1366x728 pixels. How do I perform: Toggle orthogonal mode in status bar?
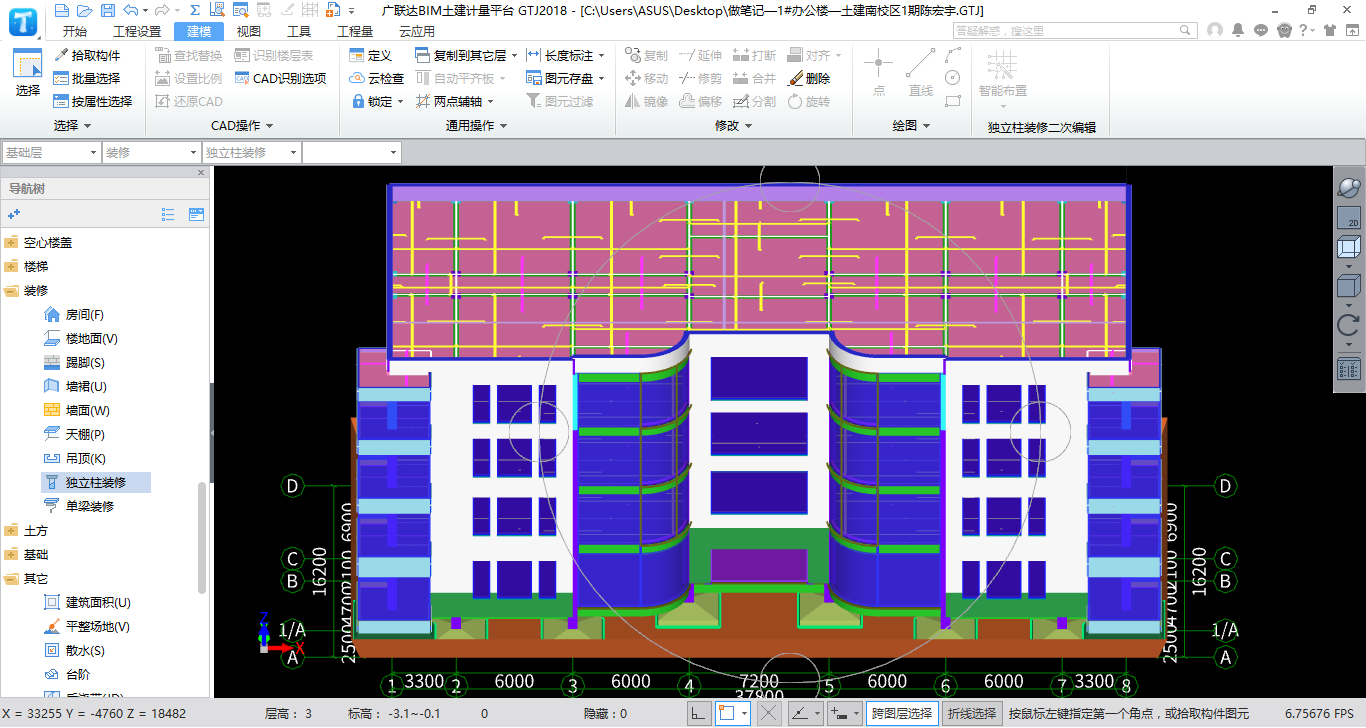coord(700,713)
